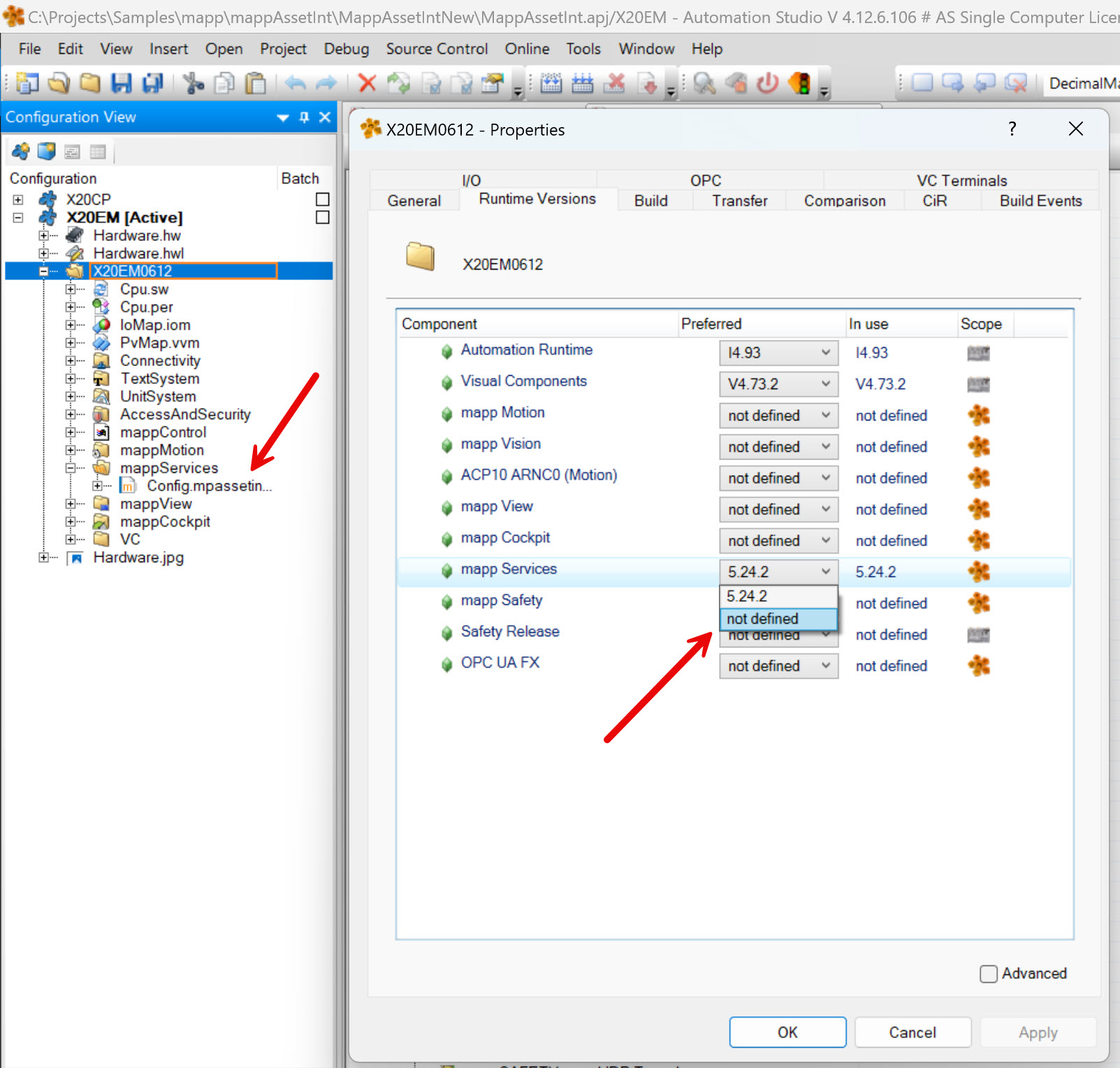
Task: Switch to the General tab
Action: click(x=414, y=200)
